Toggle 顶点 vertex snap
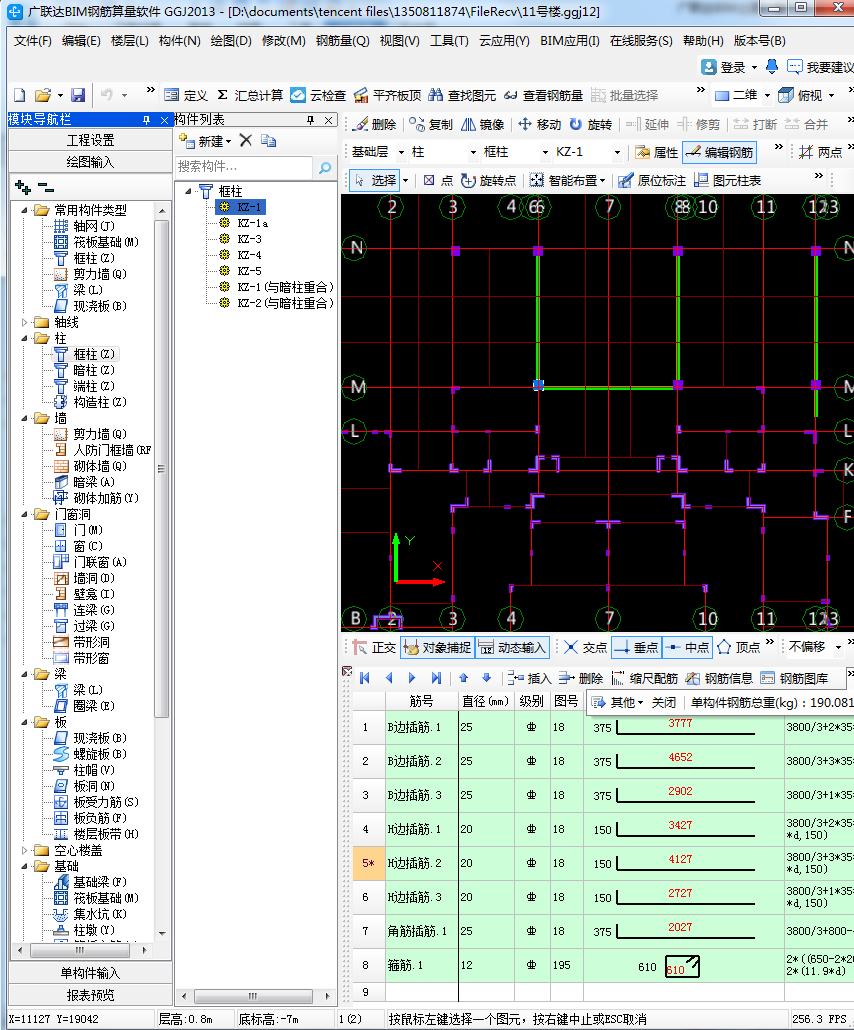 [738, 648]
